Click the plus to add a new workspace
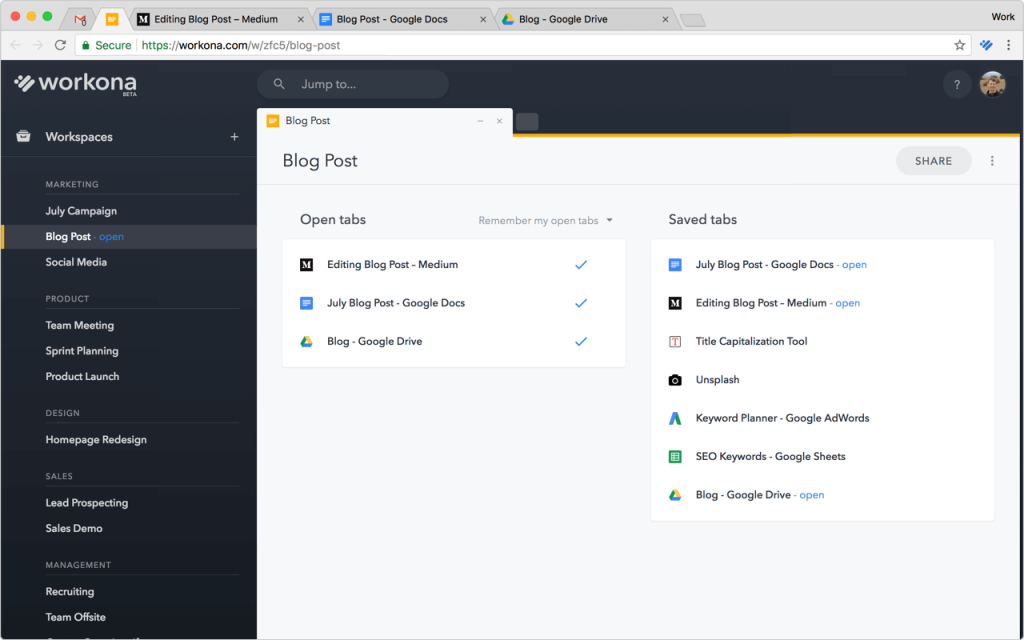The width and height of the screenshot is (1024, 640). click(x=234, y=136)
